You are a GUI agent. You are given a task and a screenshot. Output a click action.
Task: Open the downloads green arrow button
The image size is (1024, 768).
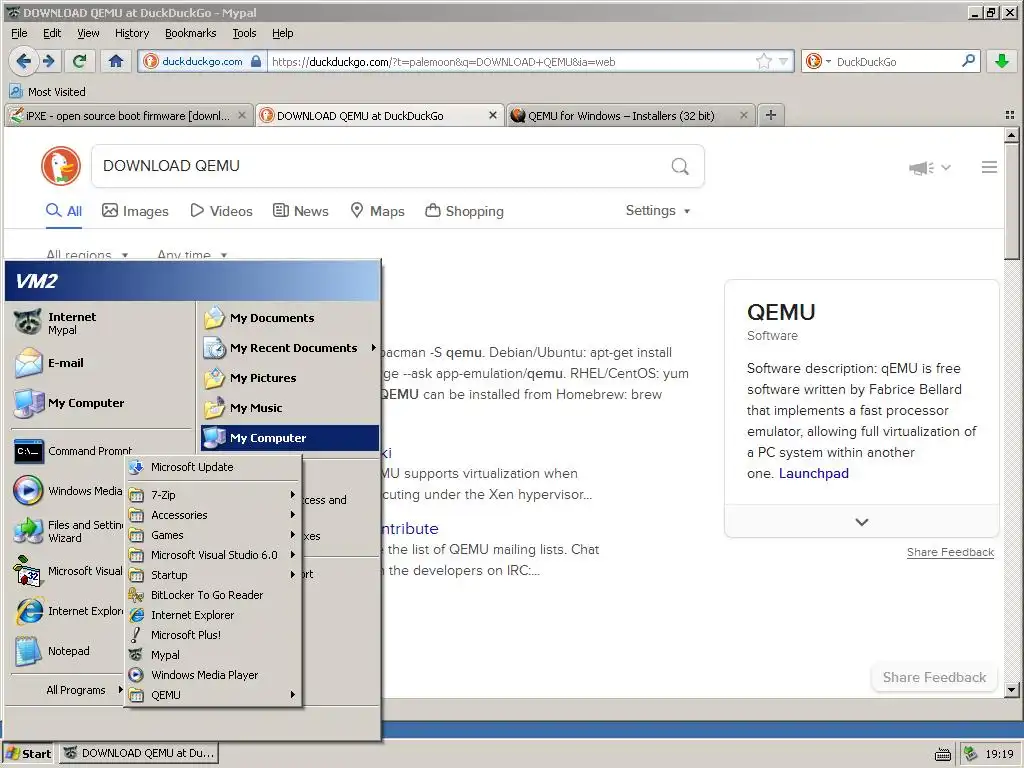pyautogui.click(x=1001, y=61)
